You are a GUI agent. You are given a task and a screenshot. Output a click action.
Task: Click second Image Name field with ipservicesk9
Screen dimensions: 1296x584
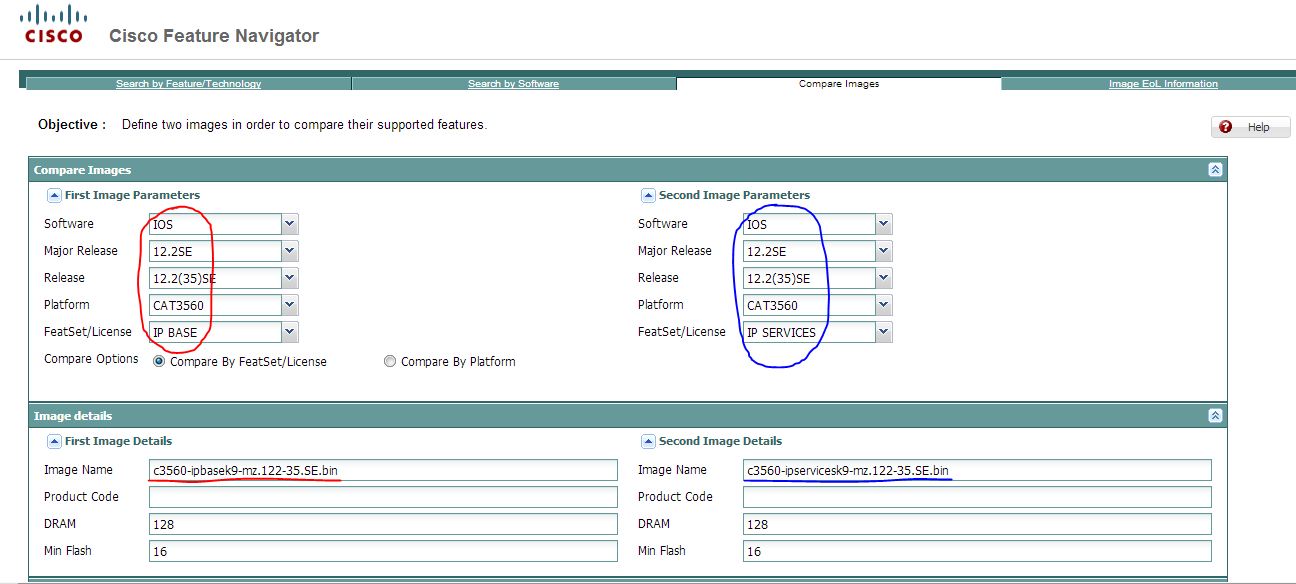click(x=977, y=470)
